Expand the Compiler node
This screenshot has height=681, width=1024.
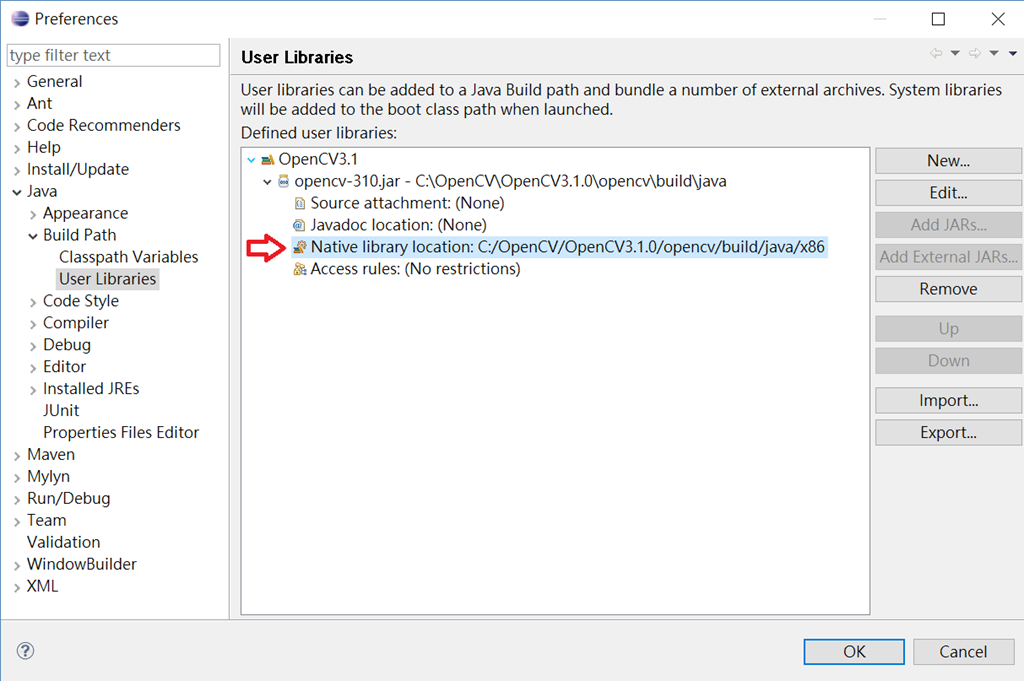(x=33, y=324)
